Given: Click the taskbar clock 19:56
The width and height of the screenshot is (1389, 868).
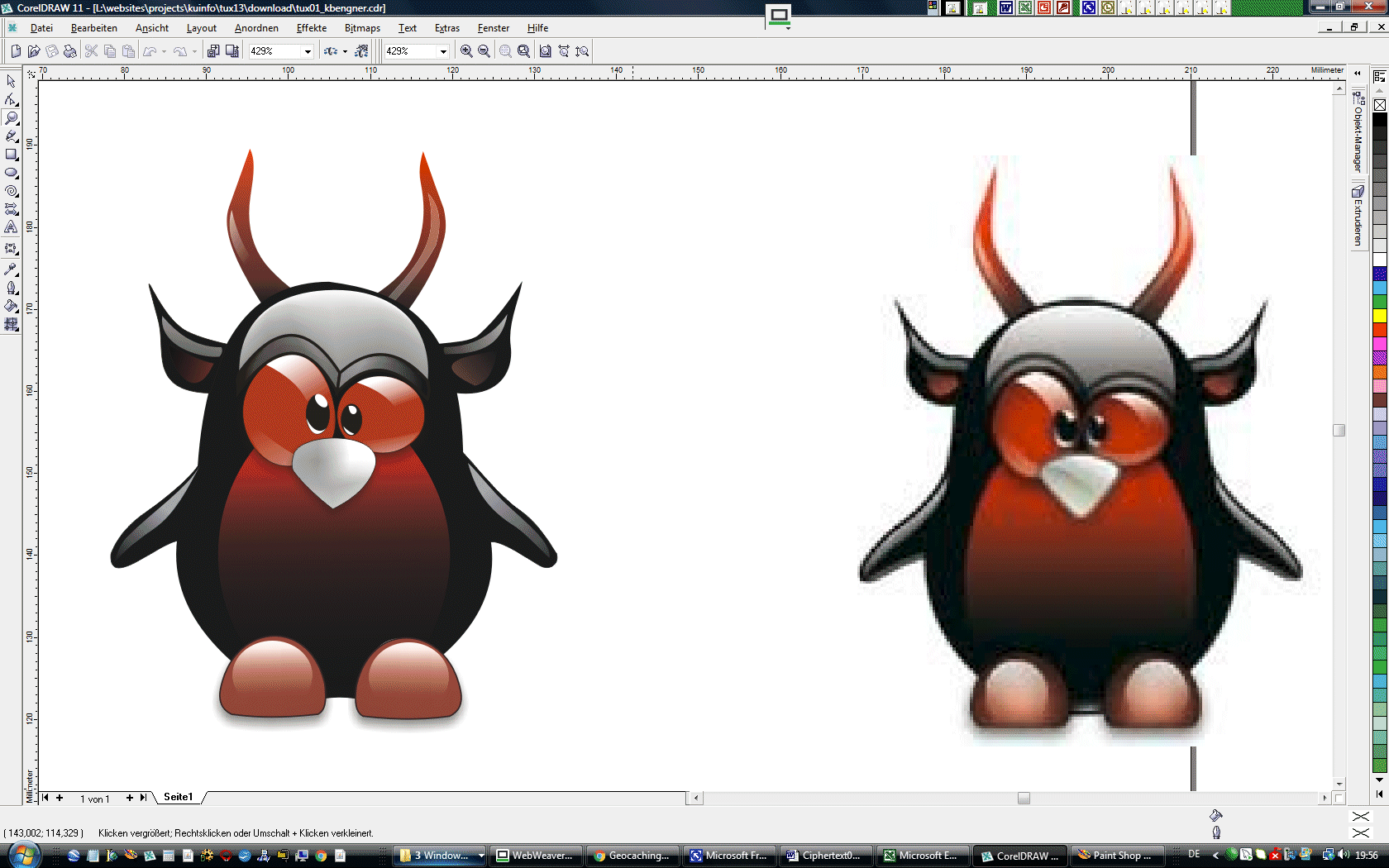Looking at the screenshot, I should pos(1367,856).
